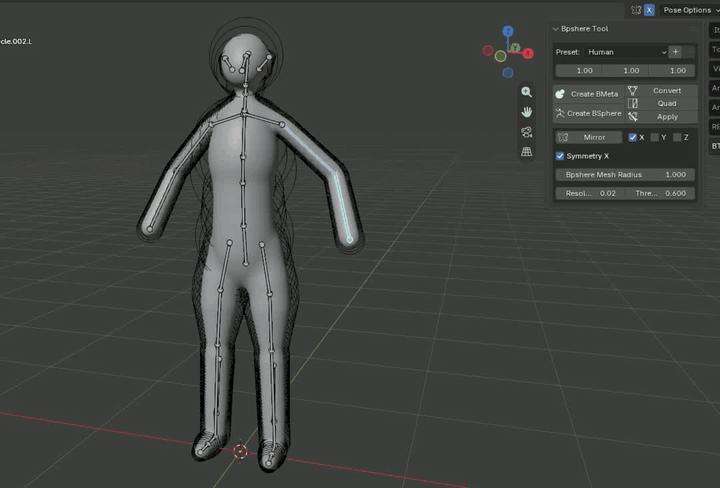Click the red X axis gizmo ball
Screen dimensions: 720x488
(x=528, y=53)
